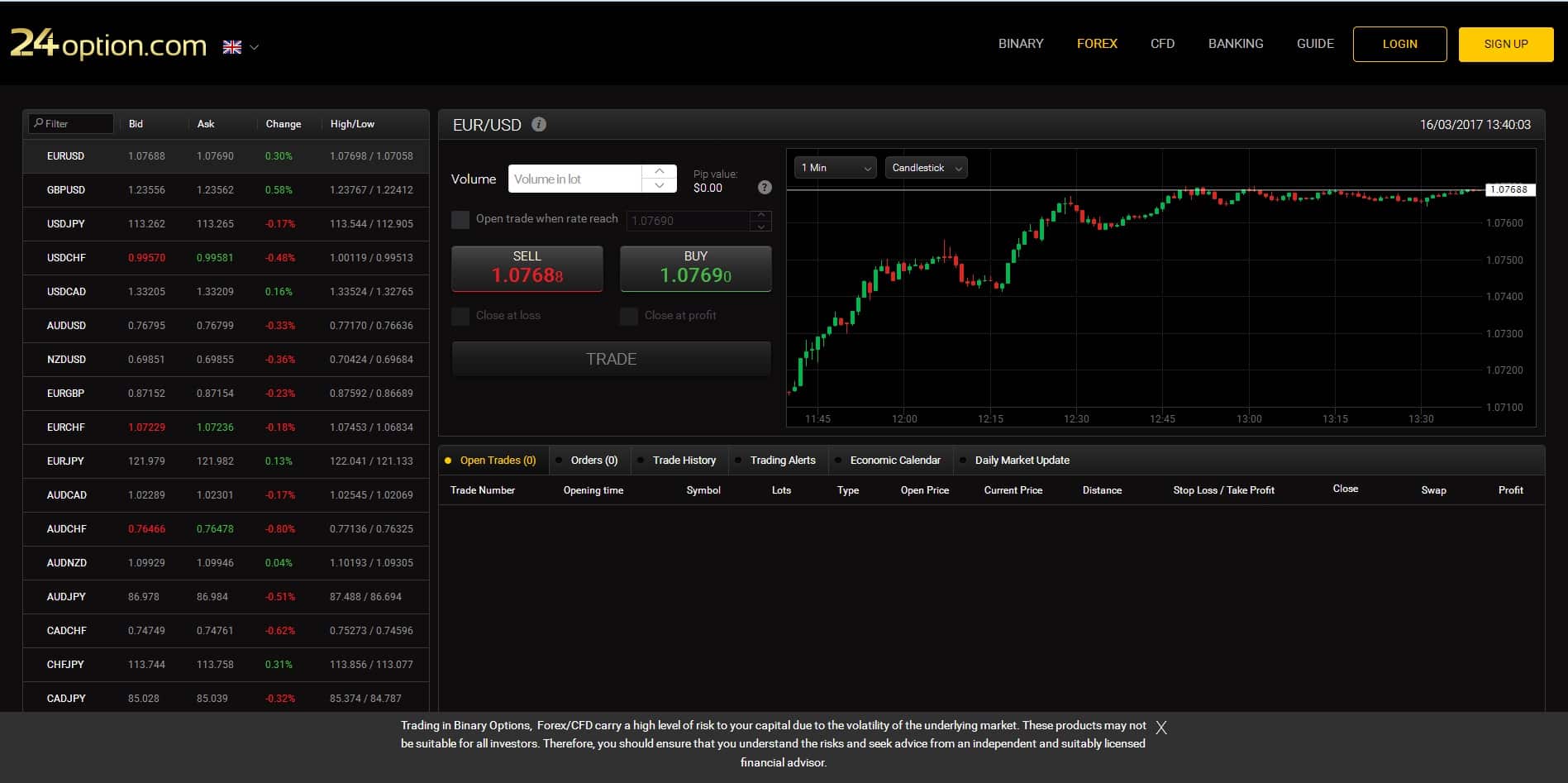Select FOREX in the top navigation
Screen dimensions: 1568x783
[1097, 43]
